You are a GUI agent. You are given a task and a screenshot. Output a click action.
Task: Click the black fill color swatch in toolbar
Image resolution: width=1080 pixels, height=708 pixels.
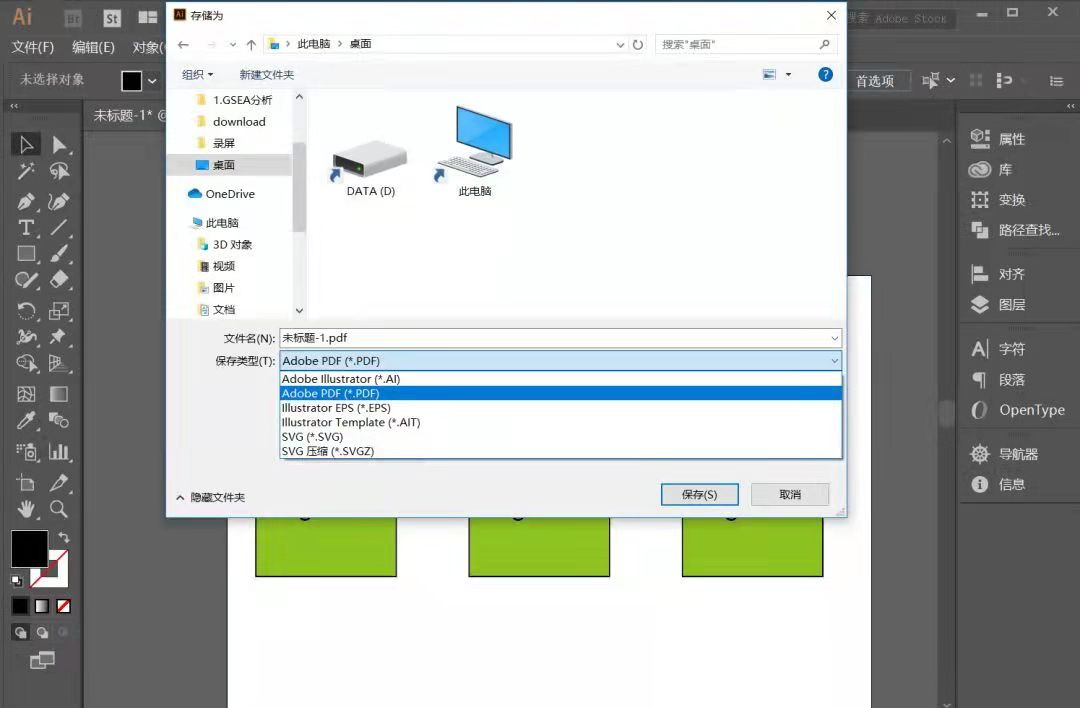pos(28,548)
